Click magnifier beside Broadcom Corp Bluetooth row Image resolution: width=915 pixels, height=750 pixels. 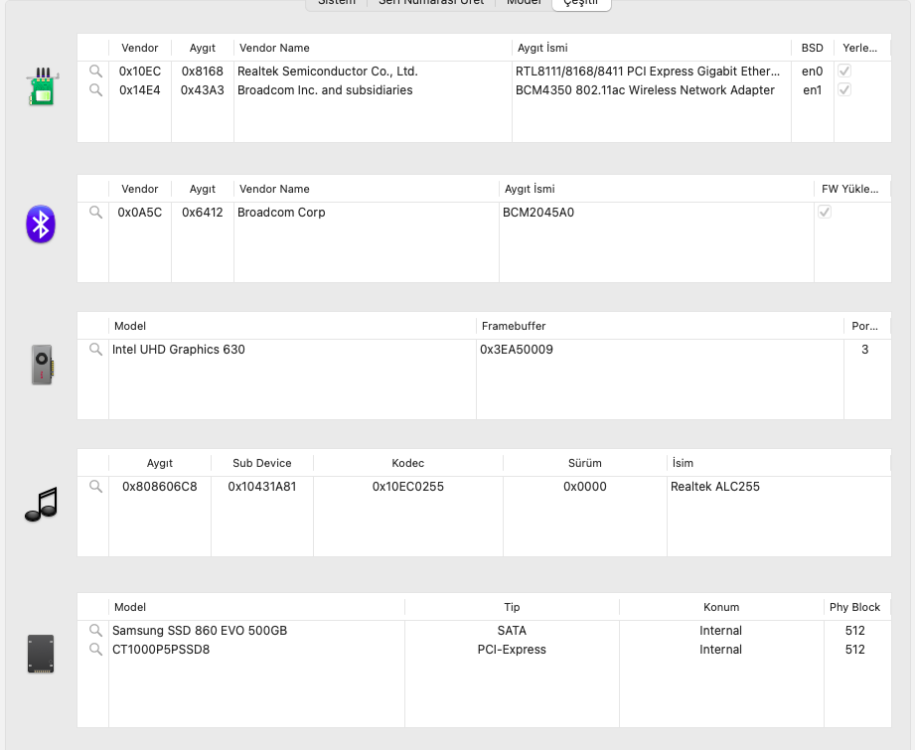[96, 212]
